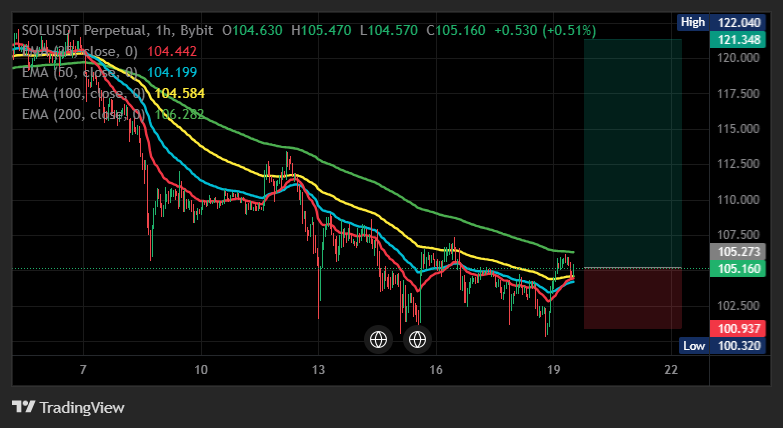Click the low value L104.570 in header
783x428 pixels.
click(389, 30)
